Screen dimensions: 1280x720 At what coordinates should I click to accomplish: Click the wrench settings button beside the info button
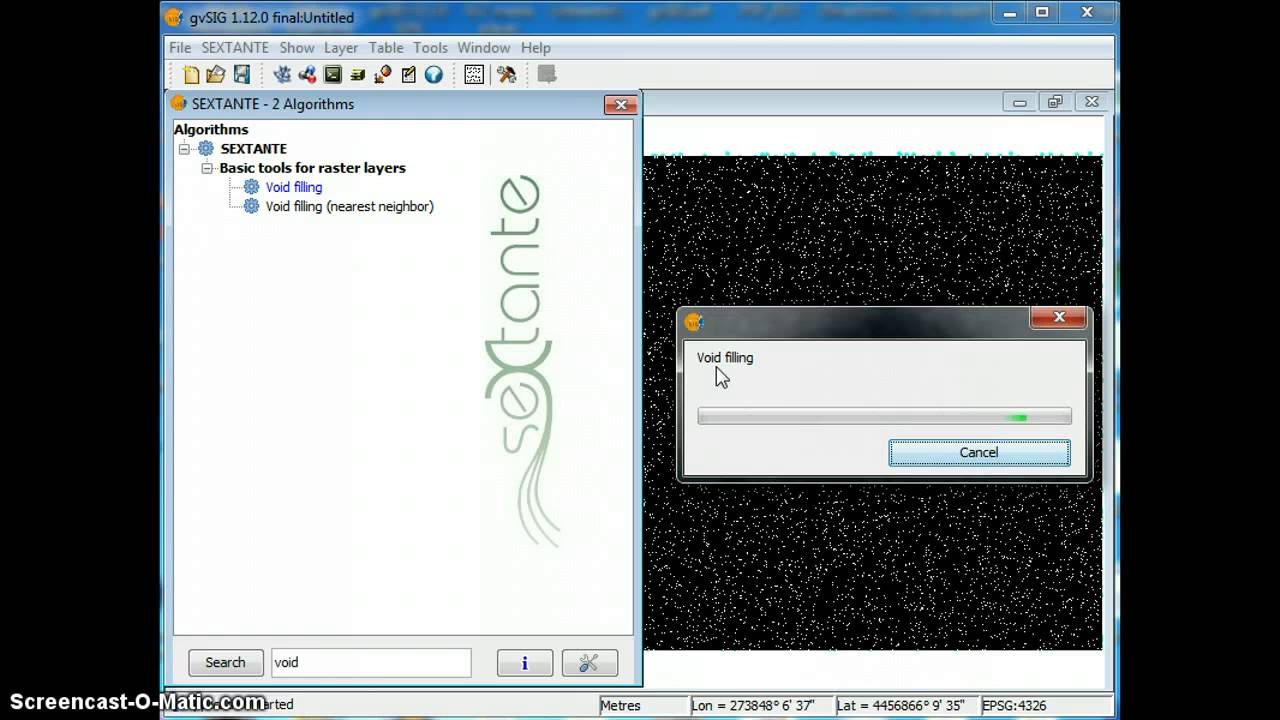pos(589,663)
